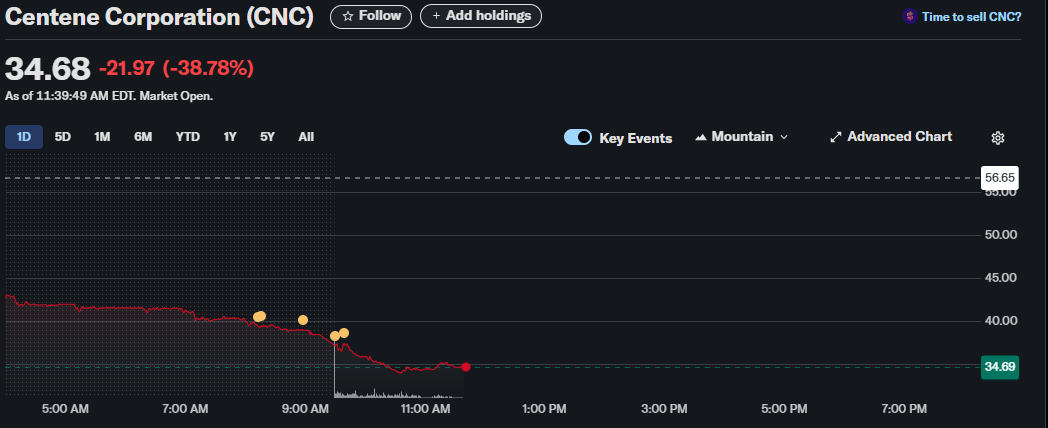Click the mountain chart type icon
This screenshot has width=1048, height=428.
tap(701, 137)
